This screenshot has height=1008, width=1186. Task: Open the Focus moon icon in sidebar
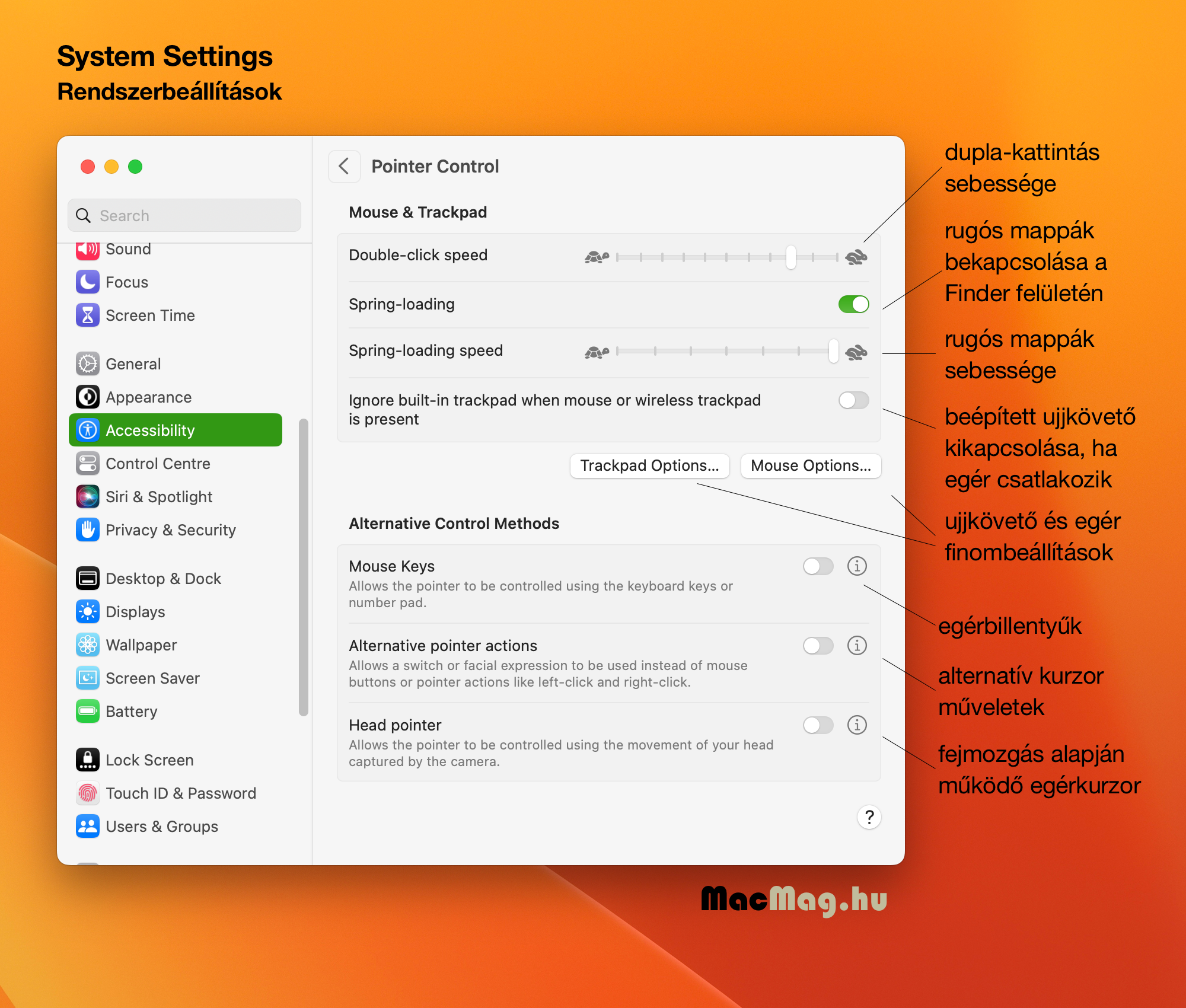[x=88, y=282]
